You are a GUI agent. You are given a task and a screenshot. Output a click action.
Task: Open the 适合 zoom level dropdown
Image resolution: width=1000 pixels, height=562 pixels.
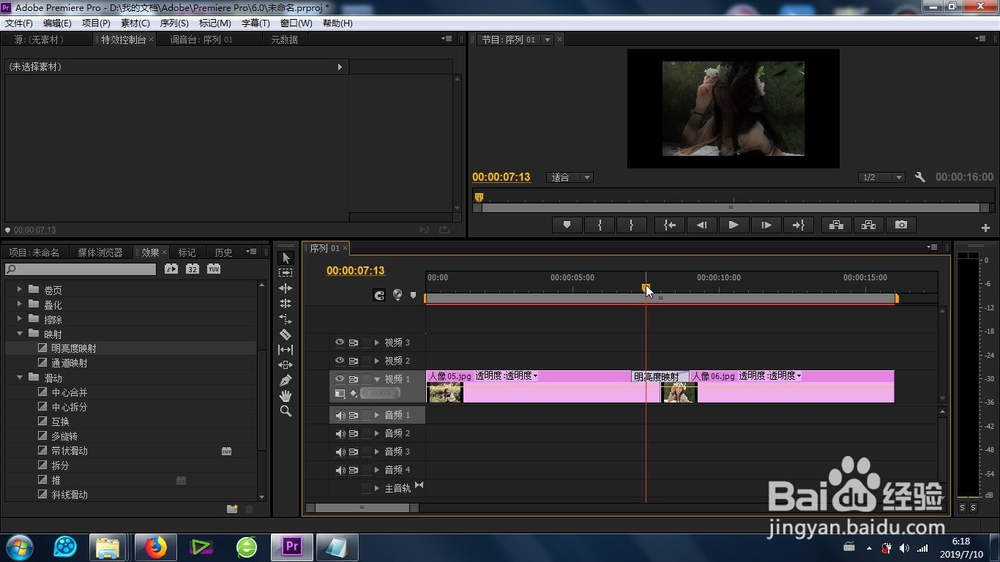570,177
